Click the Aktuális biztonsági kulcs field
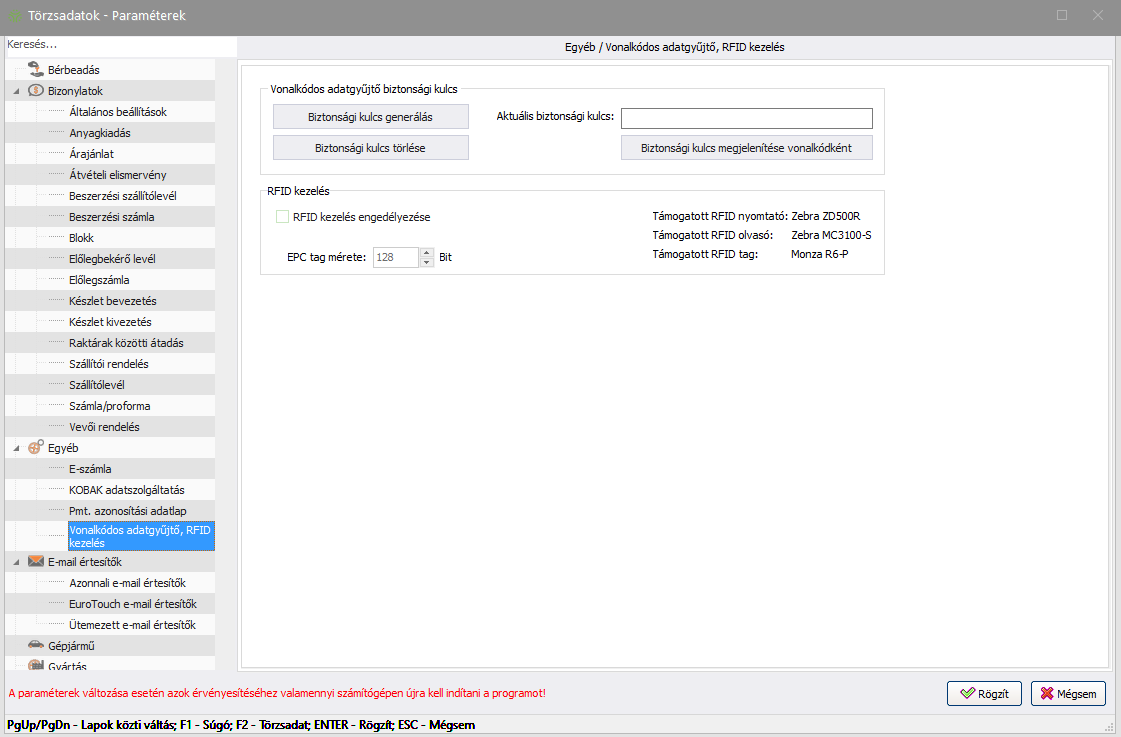 coord(746,119)
